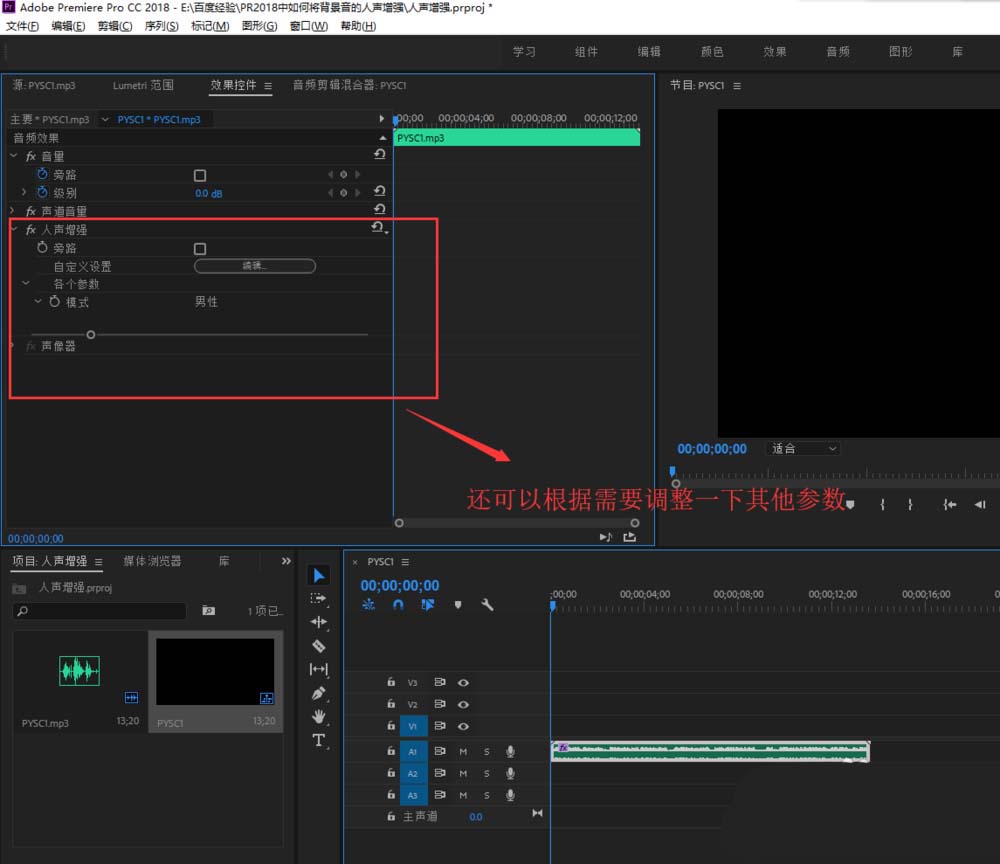
Task: Click the 模式 slider handle
Action: (91, 334)
